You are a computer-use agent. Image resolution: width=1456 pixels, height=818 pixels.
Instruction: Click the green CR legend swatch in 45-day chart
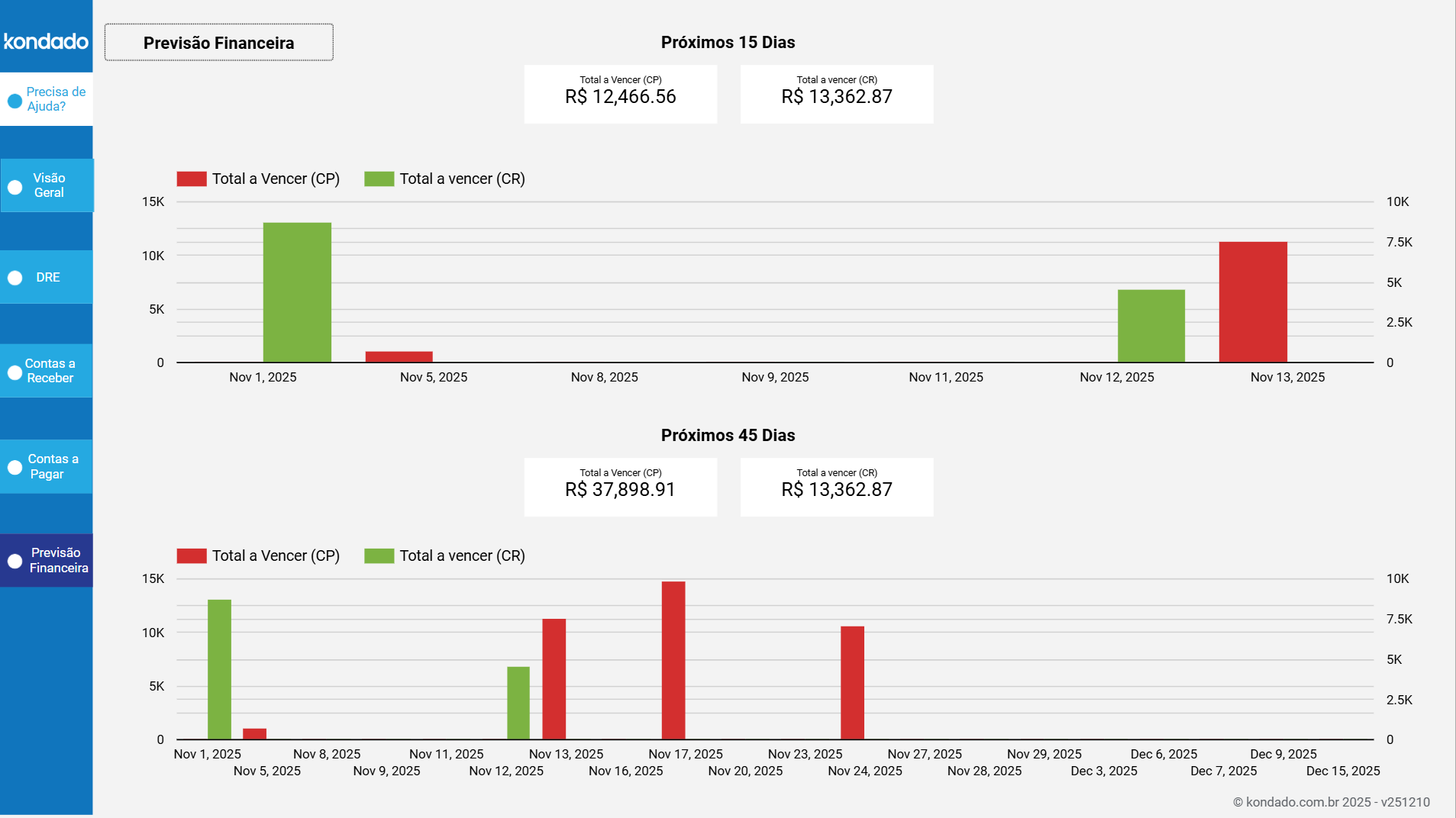click(x=379, y=556)
